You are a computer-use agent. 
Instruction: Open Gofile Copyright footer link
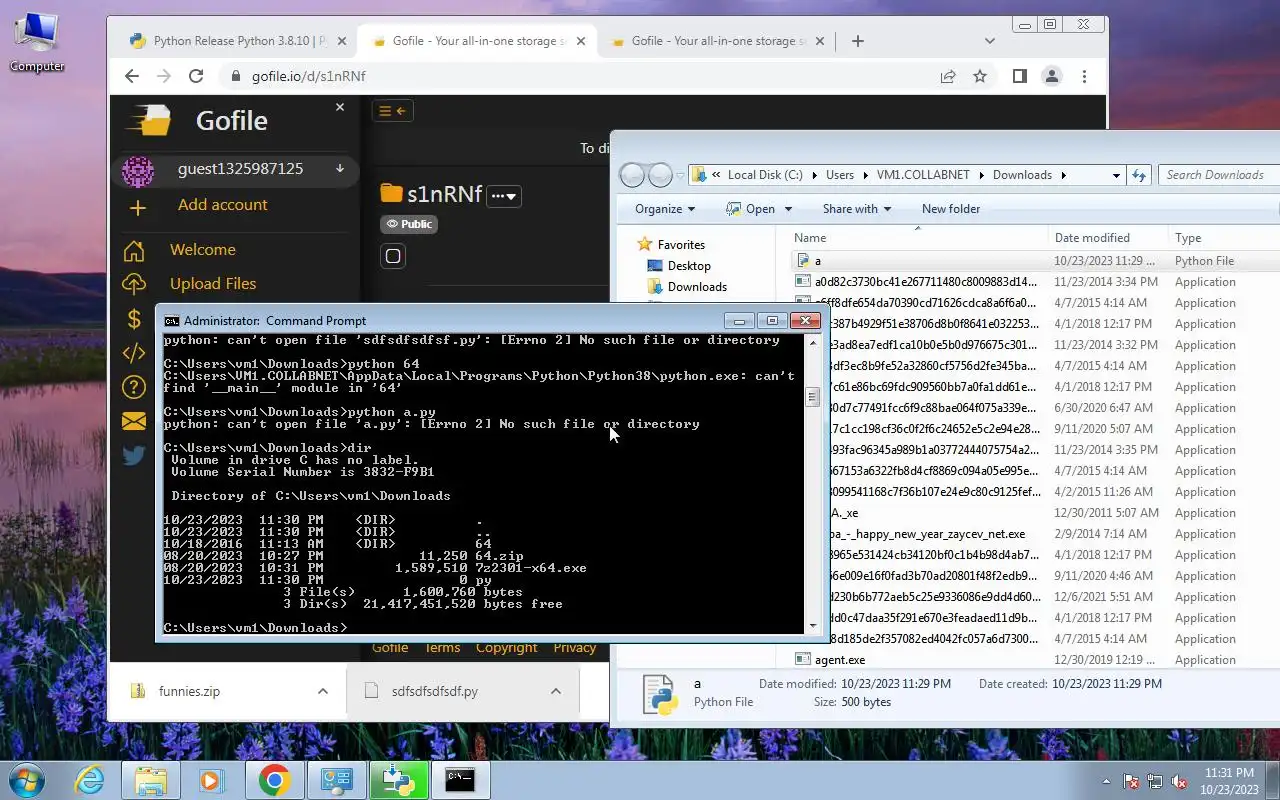pos(507,648)
